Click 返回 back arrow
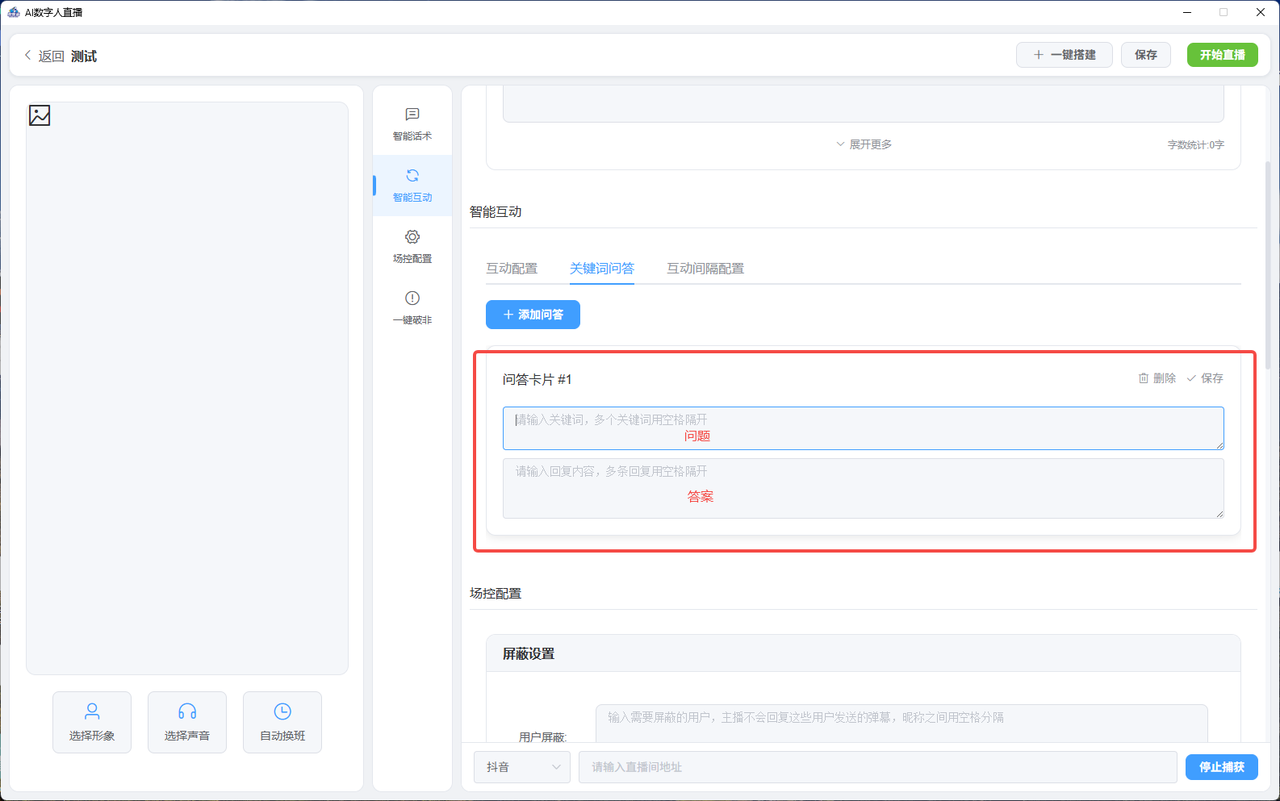 pyautogui.click(x=28, y=56)
